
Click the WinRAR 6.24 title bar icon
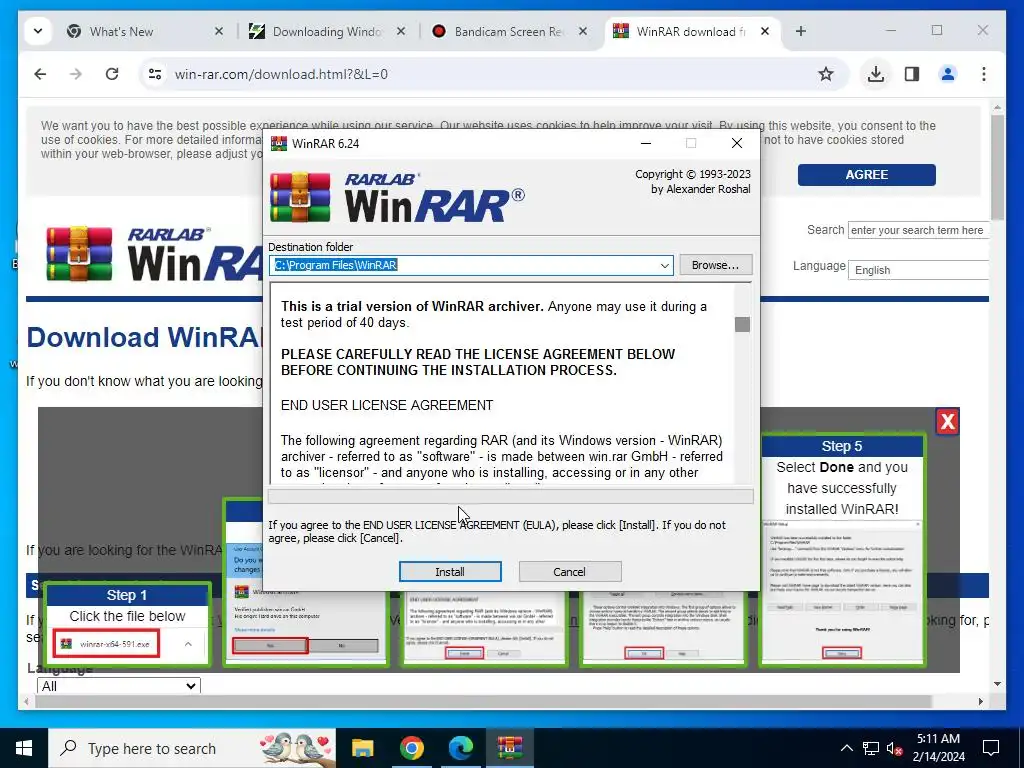click(279, 144)
